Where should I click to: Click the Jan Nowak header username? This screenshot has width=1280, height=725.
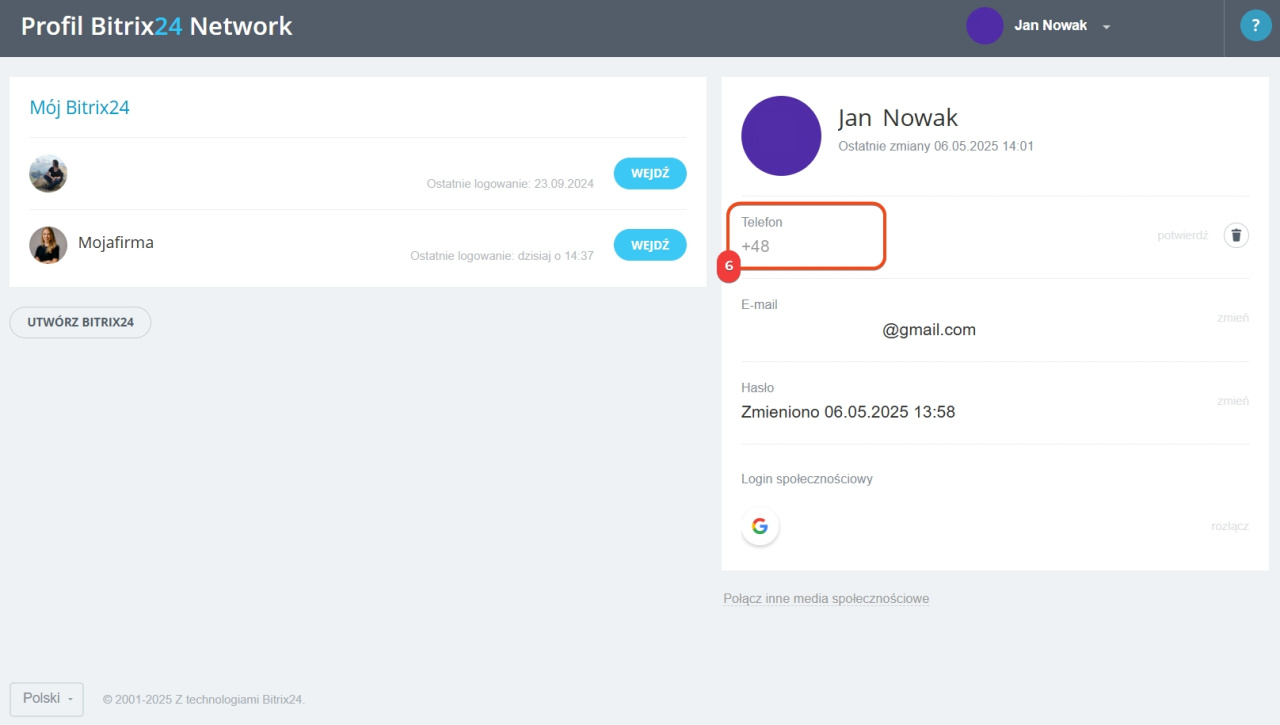[x=1050, y=26]
